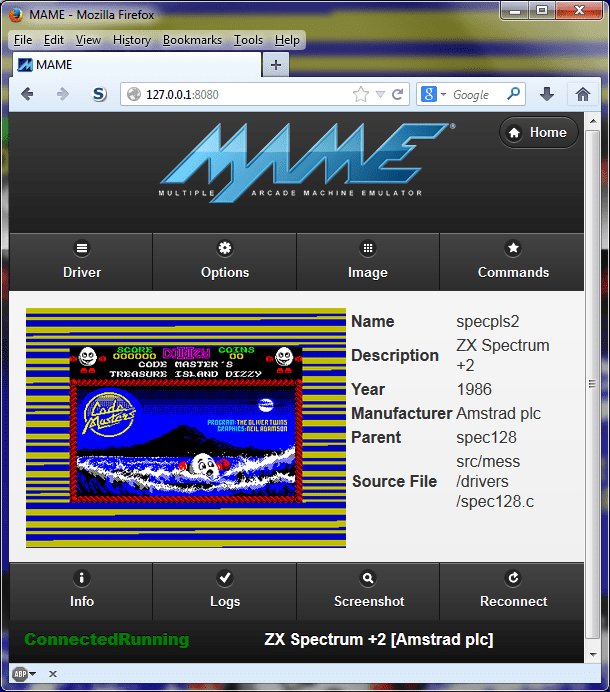Open the View menu
The image size is (610, 692).
88,40
